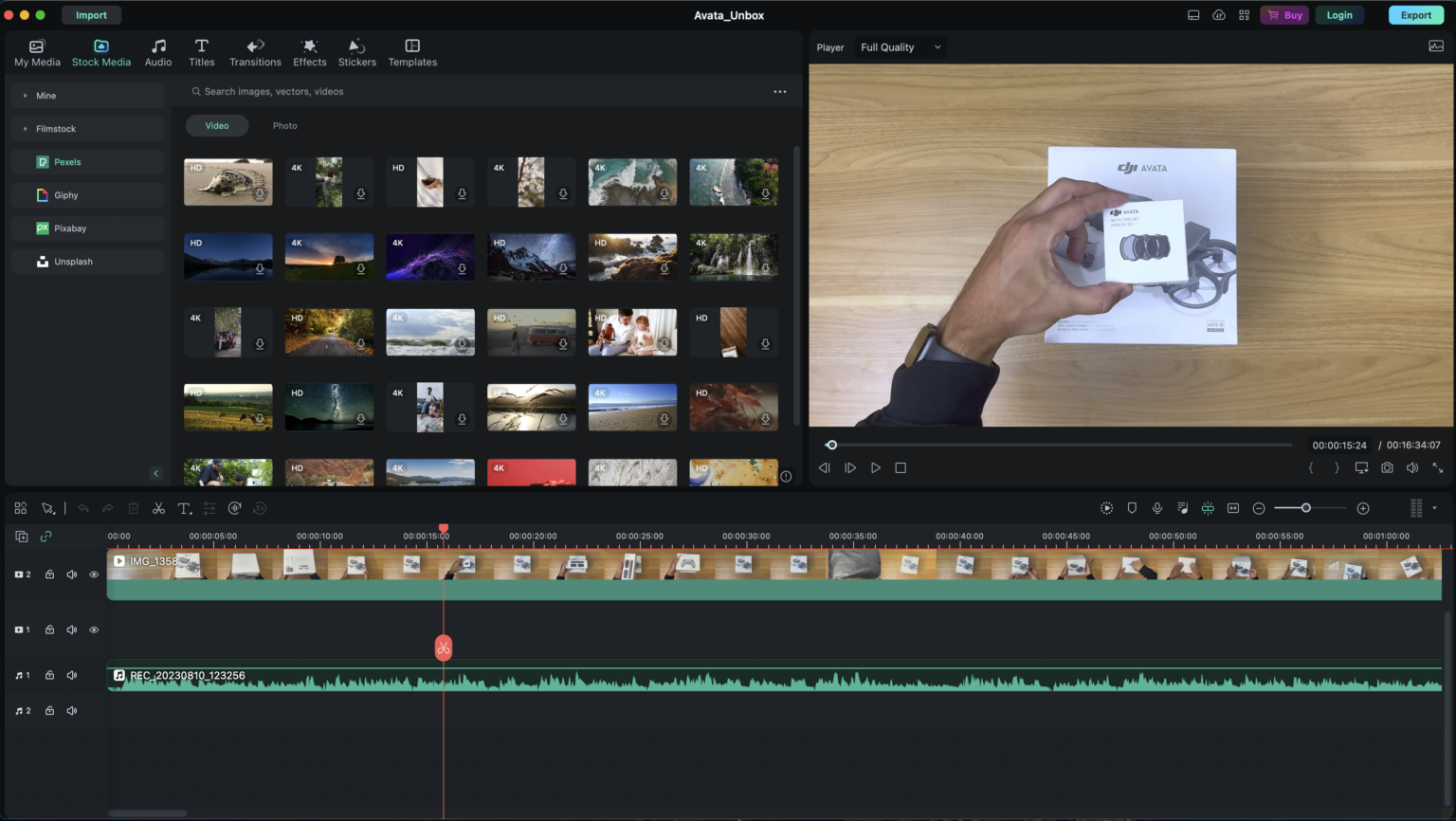This screenshot has height=821, width=1456.
Task: Select the Split tool scissors icon
Action: 158,507
